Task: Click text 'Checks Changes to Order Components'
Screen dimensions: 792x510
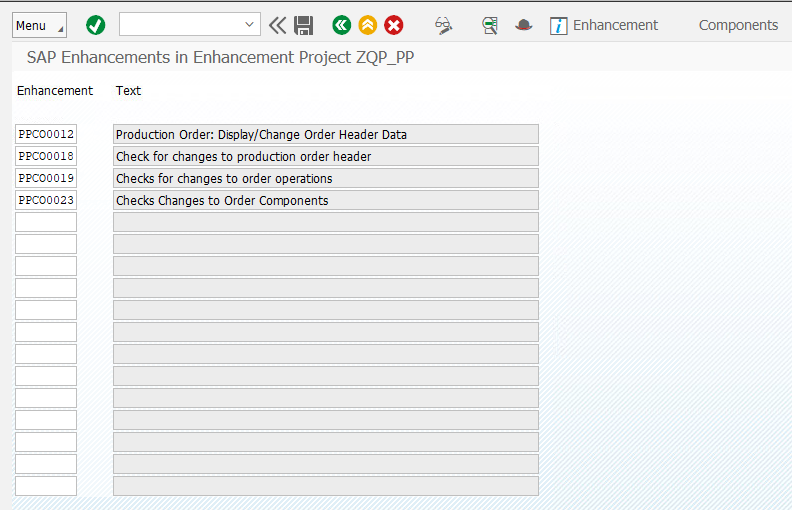Action: pos(222,200)
